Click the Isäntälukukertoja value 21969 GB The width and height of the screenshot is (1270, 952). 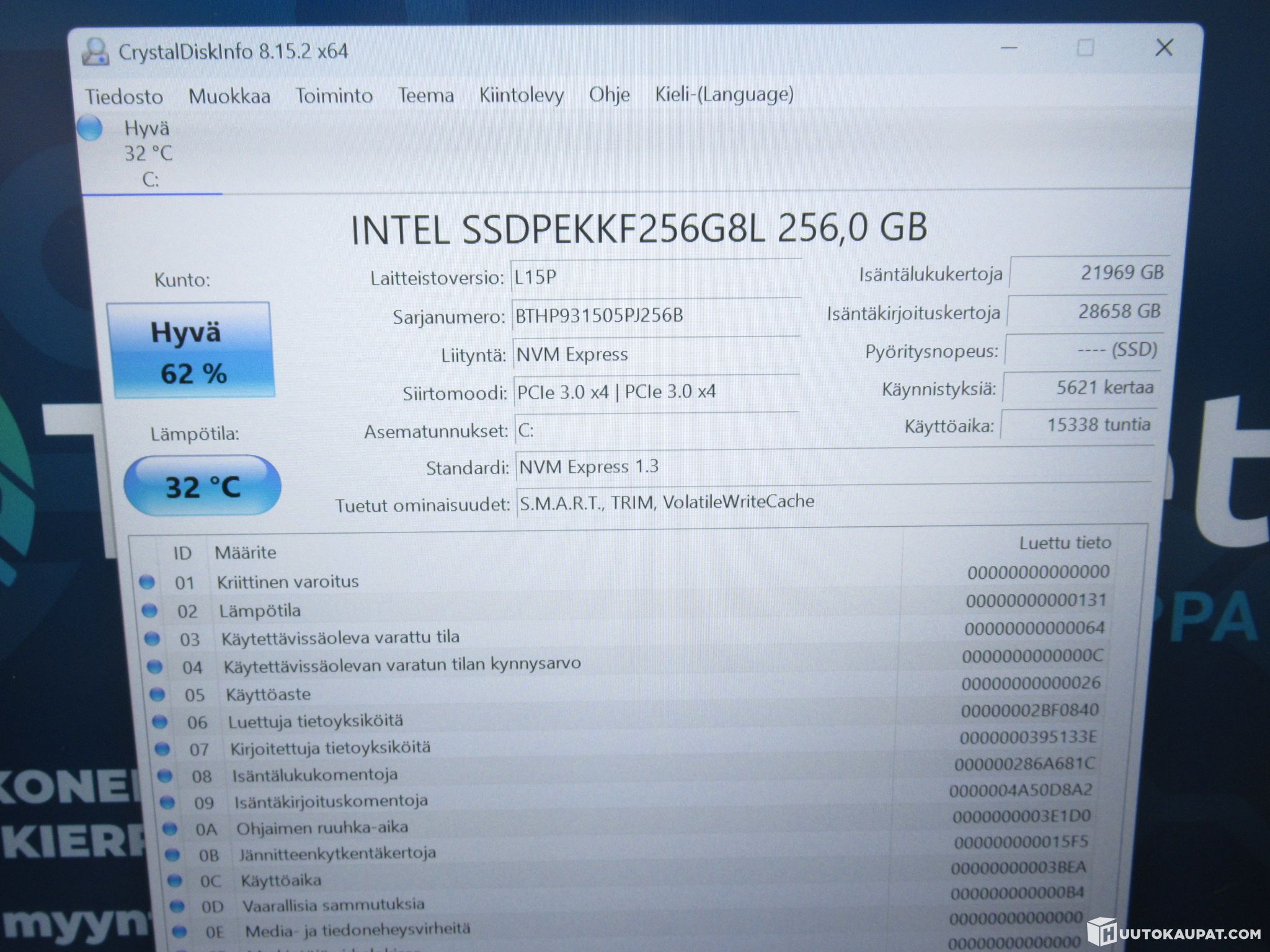(x=1090, y=272)
